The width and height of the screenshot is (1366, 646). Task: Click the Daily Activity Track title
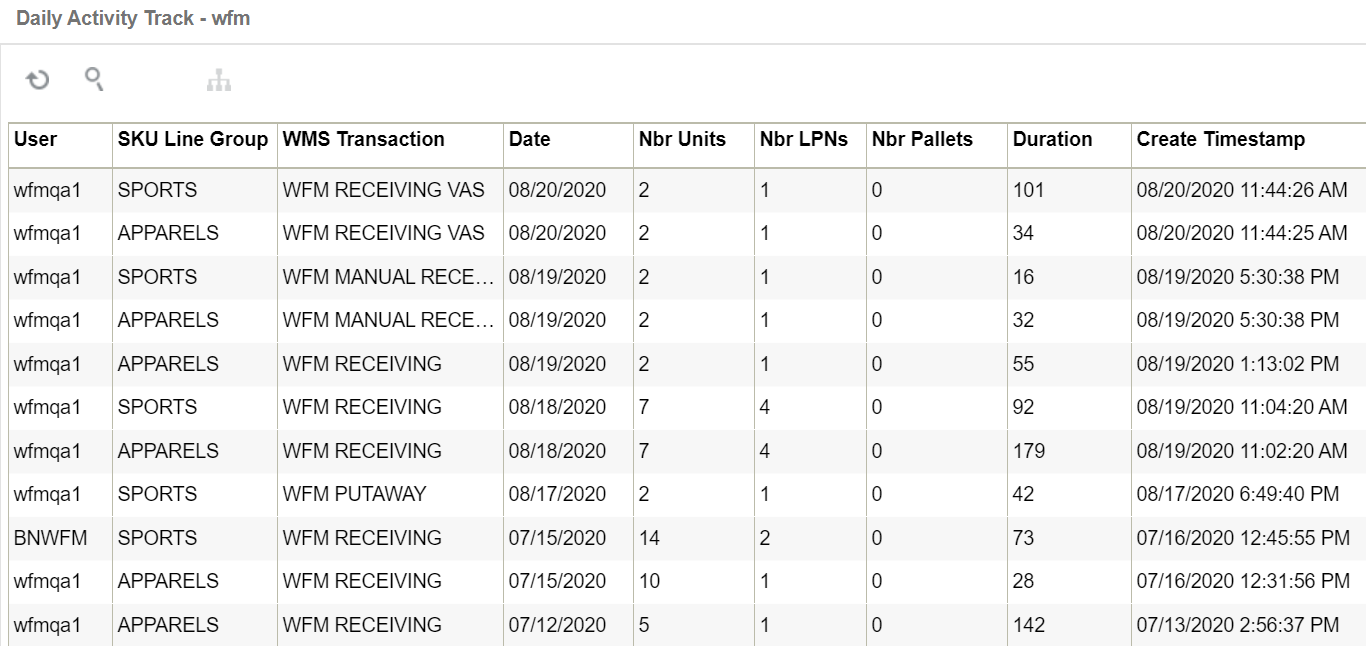(x=133, y=18)
